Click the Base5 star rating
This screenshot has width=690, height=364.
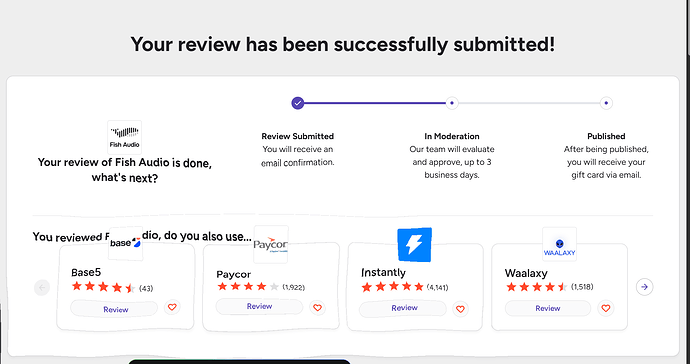click(103, 287)
